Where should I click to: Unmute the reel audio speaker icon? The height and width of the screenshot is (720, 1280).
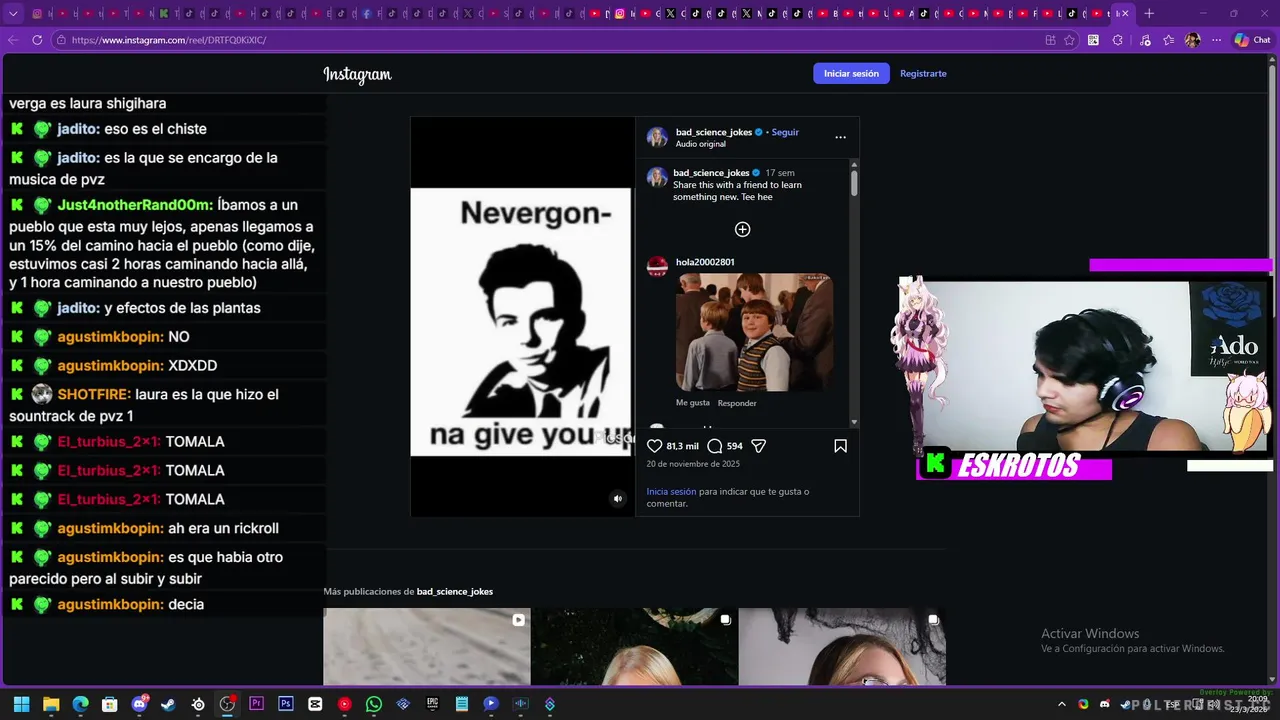617,499
